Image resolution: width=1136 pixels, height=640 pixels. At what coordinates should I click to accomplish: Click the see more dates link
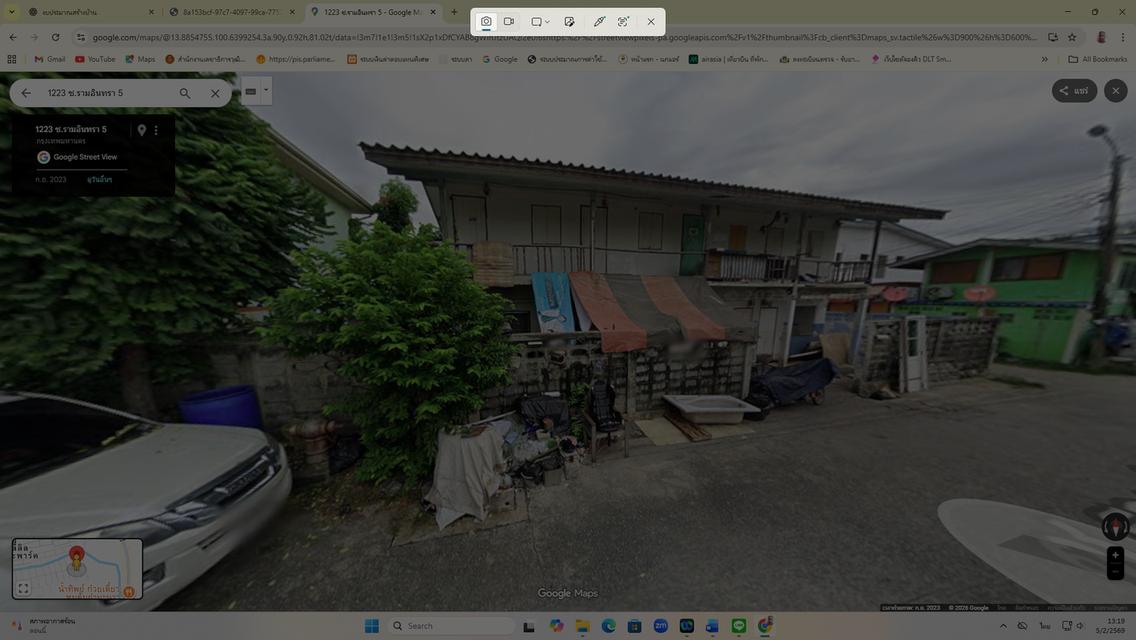(99, 179)
